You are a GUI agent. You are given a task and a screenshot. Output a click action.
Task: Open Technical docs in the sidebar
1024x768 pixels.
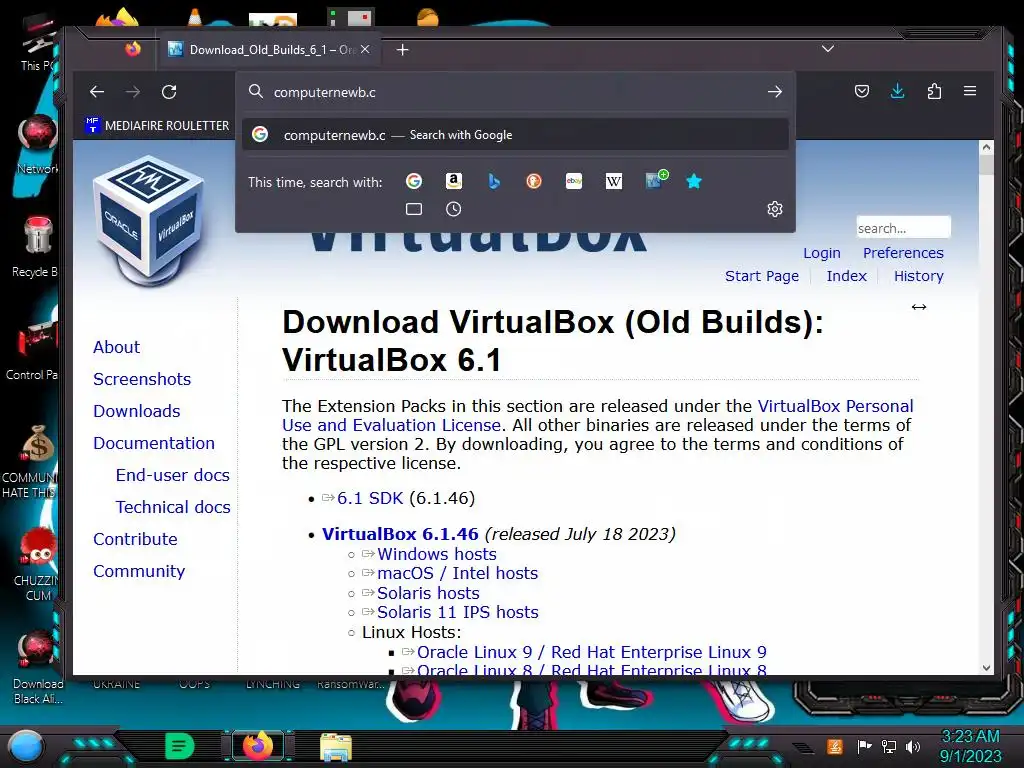173,507
